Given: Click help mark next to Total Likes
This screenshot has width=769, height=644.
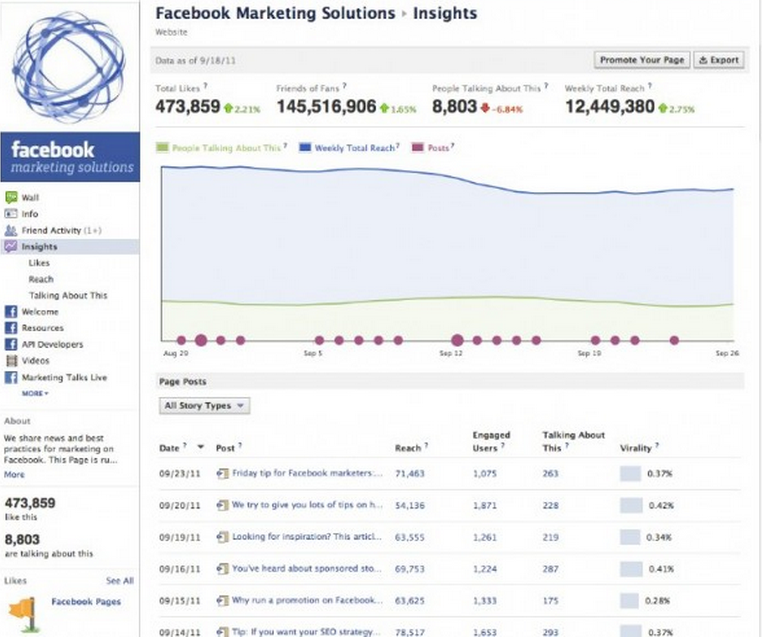Looking at the screenshot, I should (207, 87).
